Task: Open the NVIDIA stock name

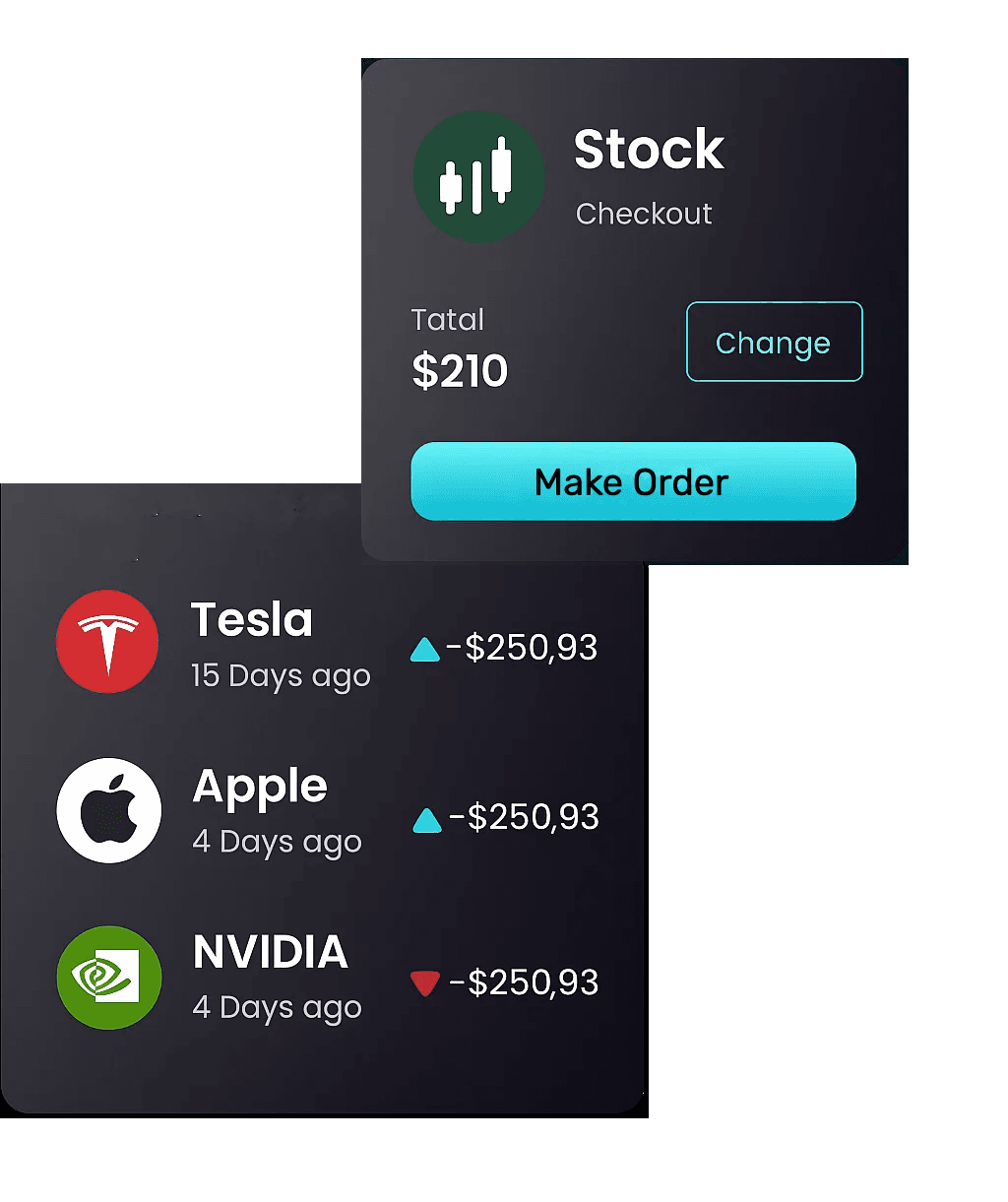Action: [271, 952]
